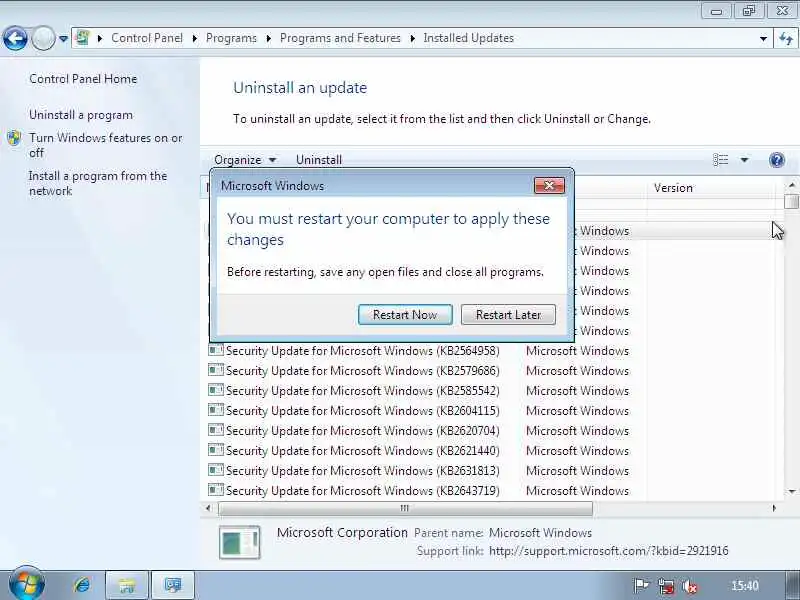Open the view options dropdown arrow

click(744, 160)
